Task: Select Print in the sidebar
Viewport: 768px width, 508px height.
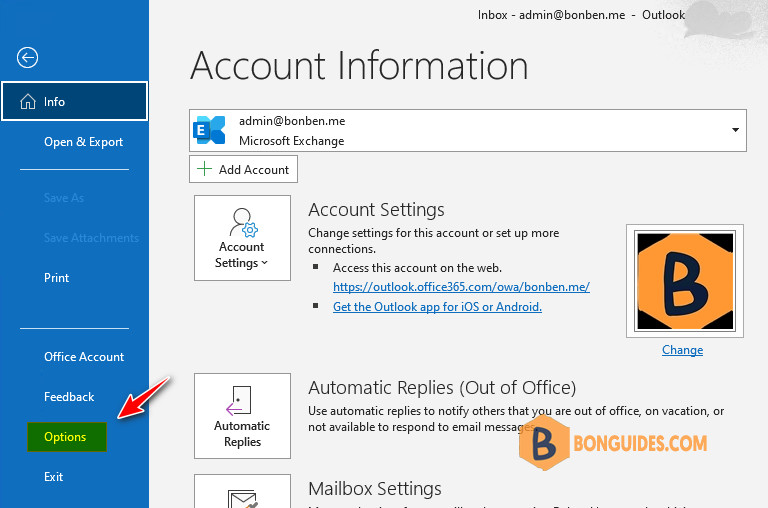Action: (x=56, y=278)
